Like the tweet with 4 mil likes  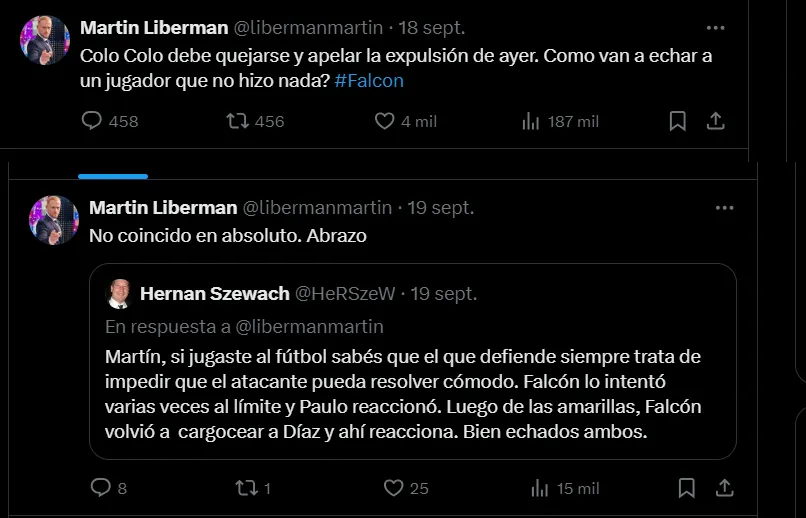point(385,121)
